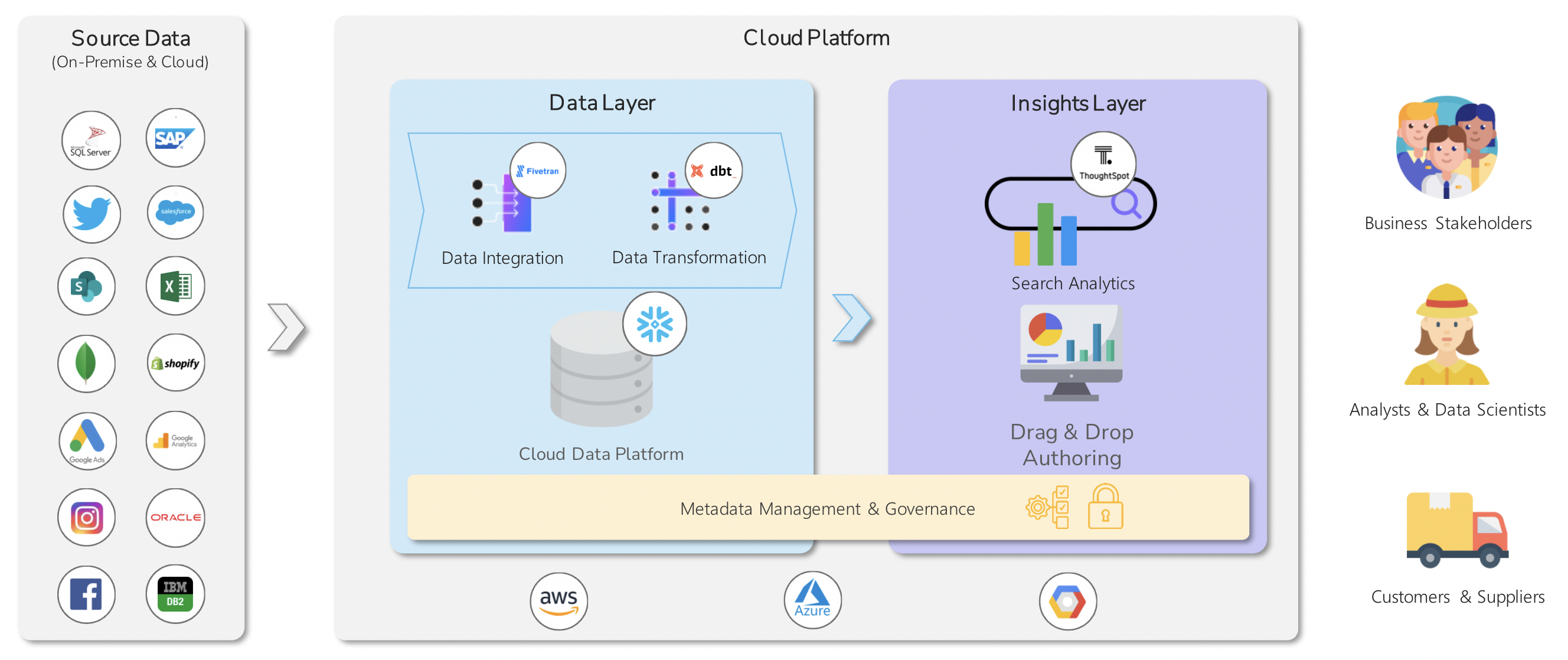Click the gray database cylinder graphic
1568x660 pixels.
pyautogui.click(x=602, y=369)
